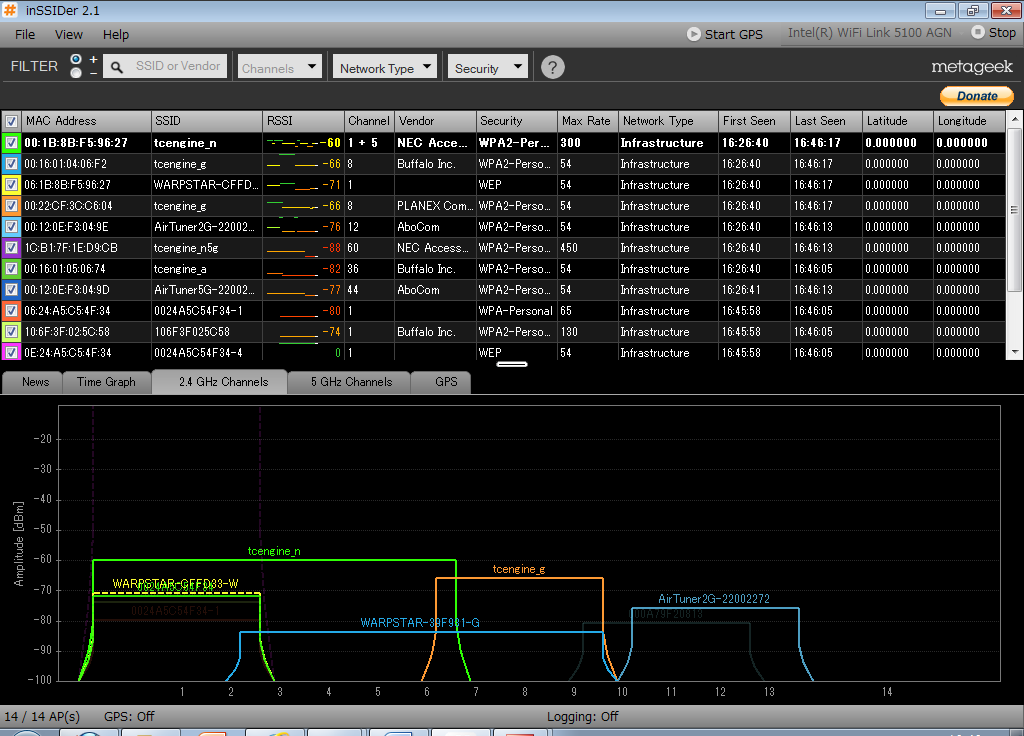Click the AirTuner2G-22002272 label in the graph
Image resolution: width=1024 pixels, height=736 pixels.
click(x=714, y=599)
